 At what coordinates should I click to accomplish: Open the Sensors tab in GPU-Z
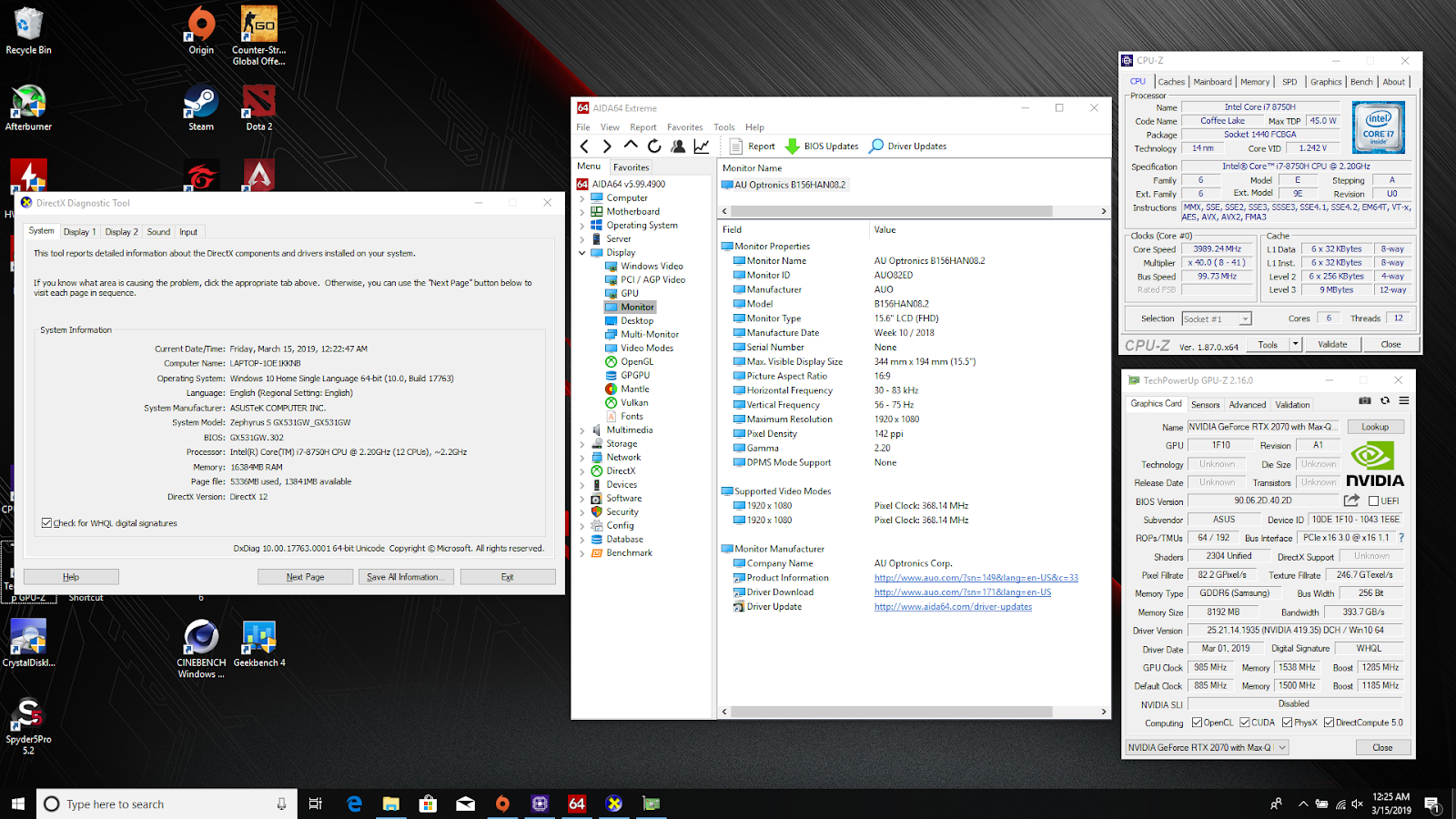point(1206,405)
